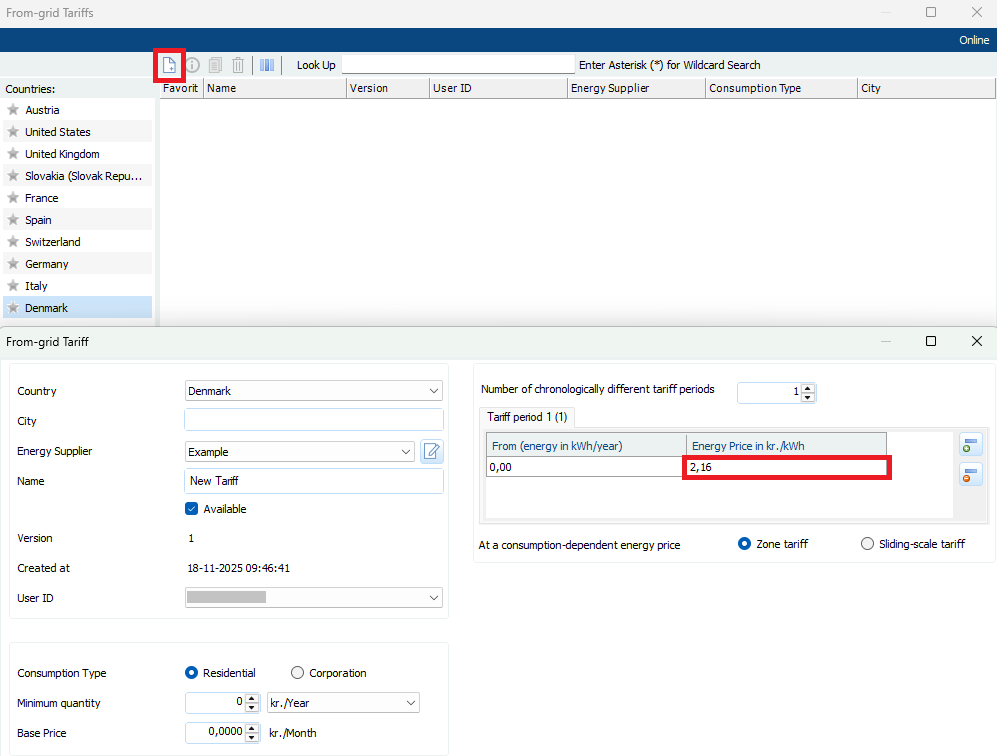Screen dimensions: 997x756
Task: Click the trash delete icon in toolbar
Action: pyautogui.click(x=238, y=65)
